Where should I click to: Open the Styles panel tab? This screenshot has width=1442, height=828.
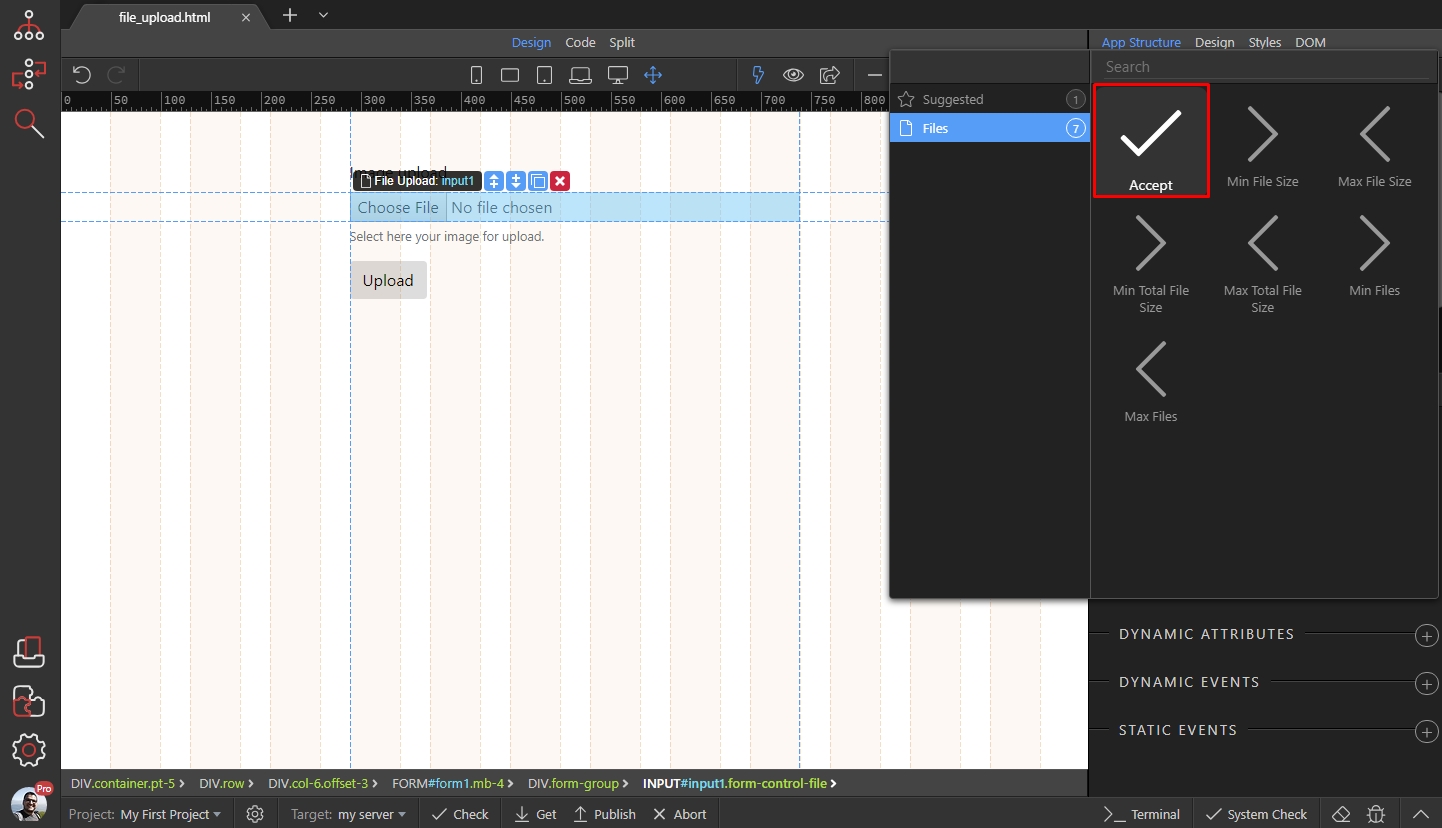click(x=1264, y=42)
